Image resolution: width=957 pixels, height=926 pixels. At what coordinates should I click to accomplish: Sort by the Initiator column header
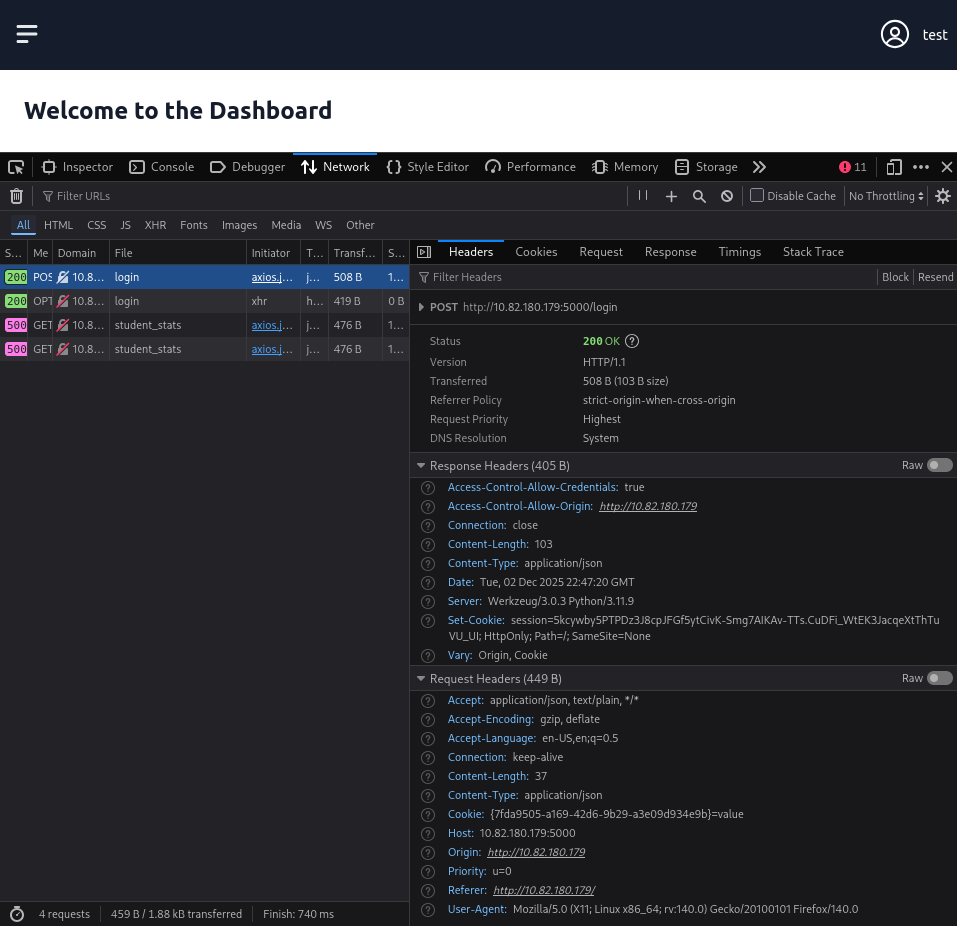(x=273, y=253)
